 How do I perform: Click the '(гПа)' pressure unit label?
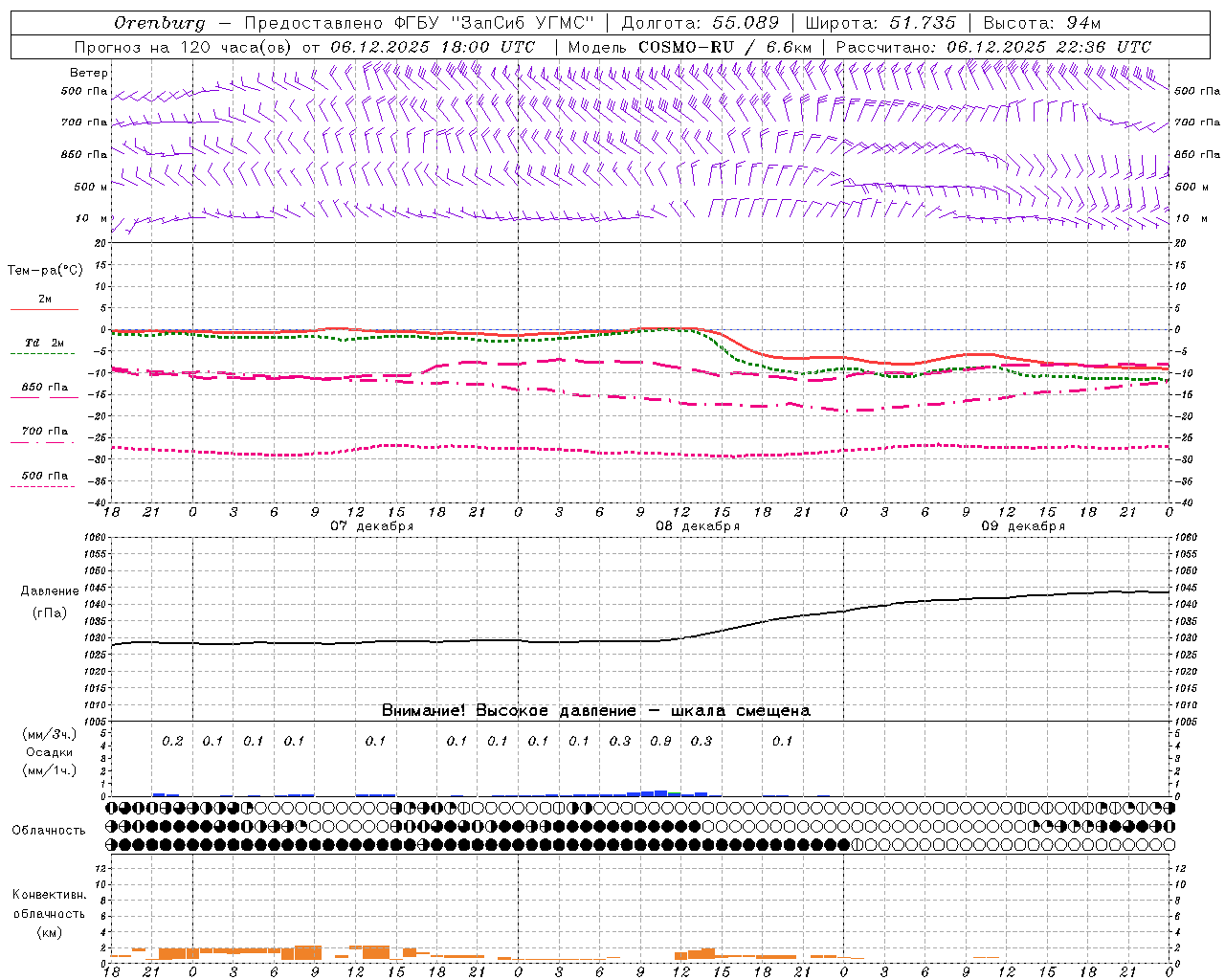tap(50, 612)
